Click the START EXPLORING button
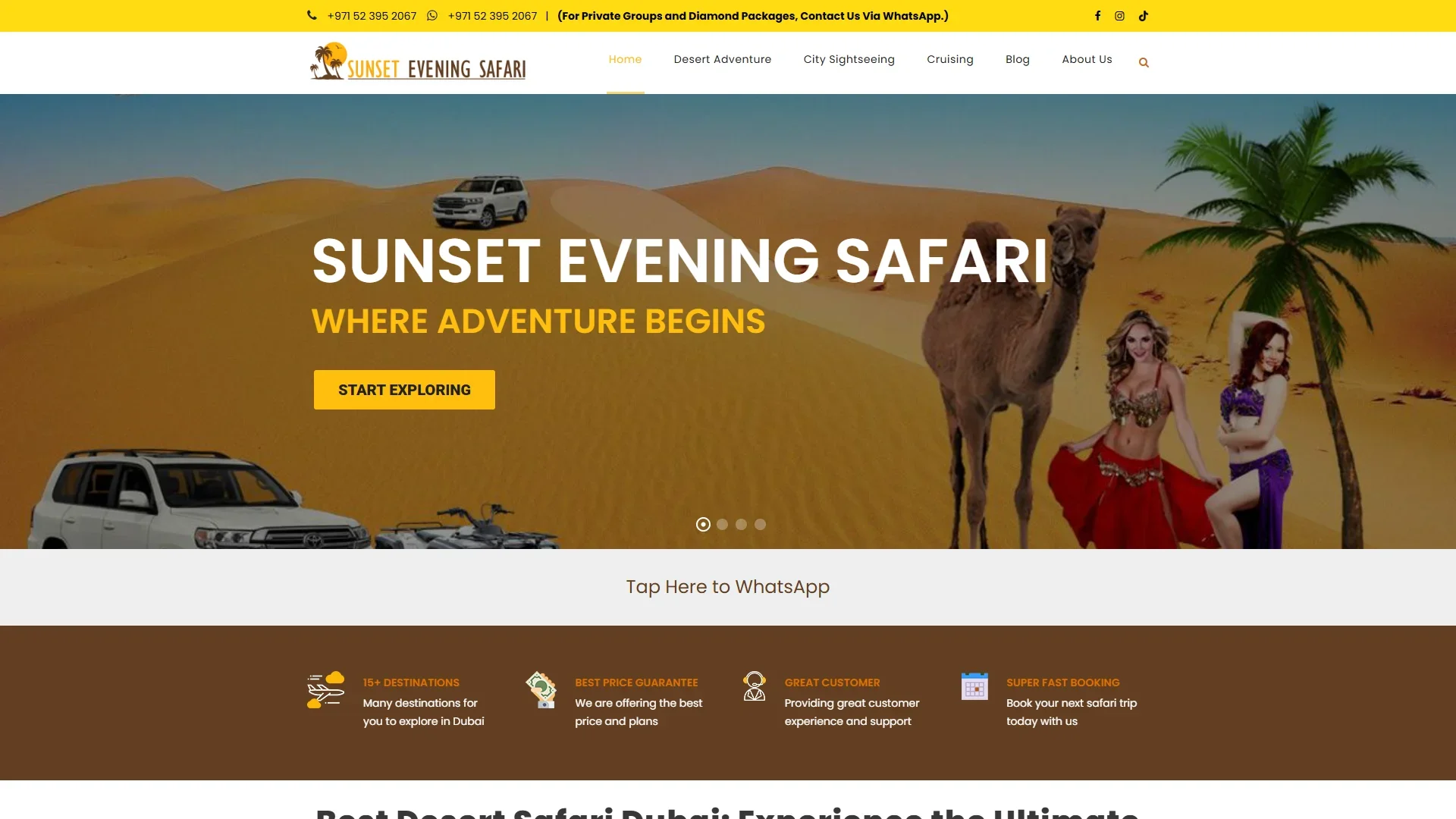The width and height of the screenshot is (1456, 819). coord(404,390)
